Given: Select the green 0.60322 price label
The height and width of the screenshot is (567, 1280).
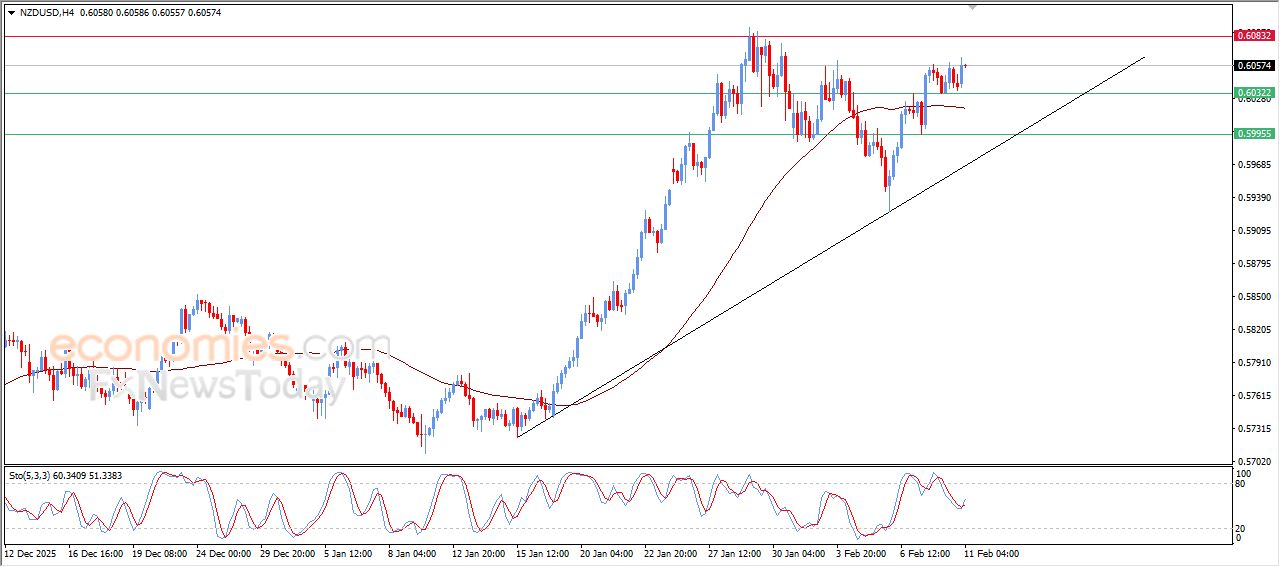Looking at the screenshot, I should tap(1254, 93).
